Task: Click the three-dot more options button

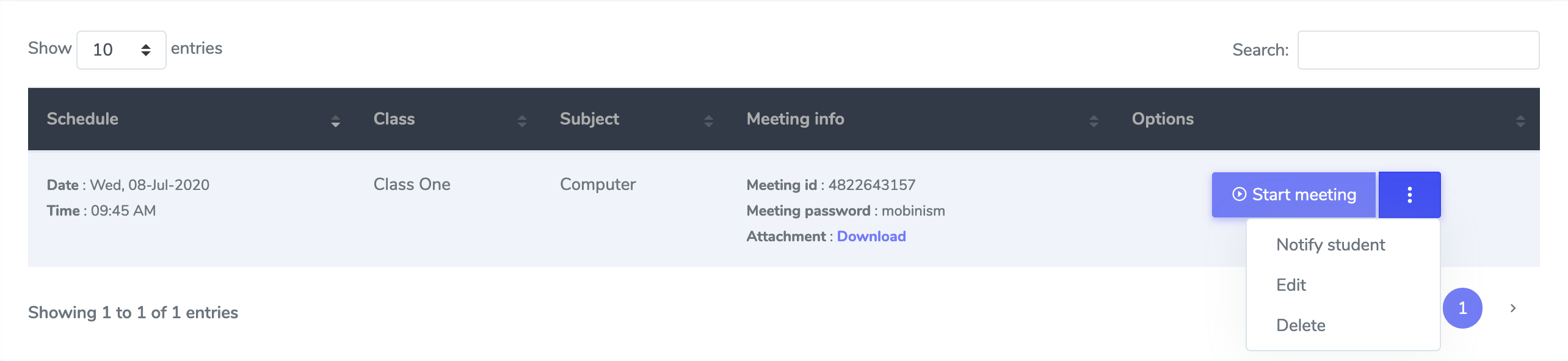Action: (x=1409, y=195)
